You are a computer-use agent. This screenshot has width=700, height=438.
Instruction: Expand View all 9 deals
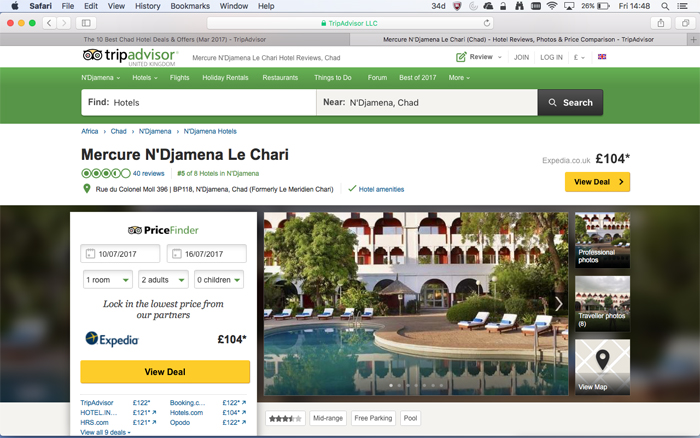point(105,432)
